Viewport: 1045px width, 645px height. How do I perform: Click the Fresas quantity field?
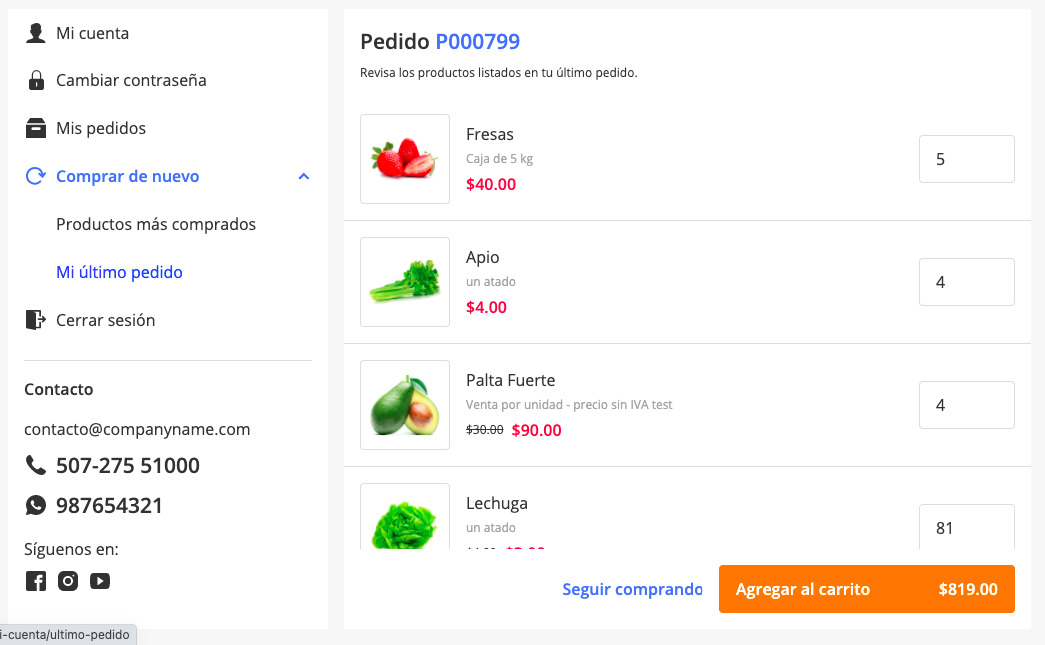pos(967,159)
